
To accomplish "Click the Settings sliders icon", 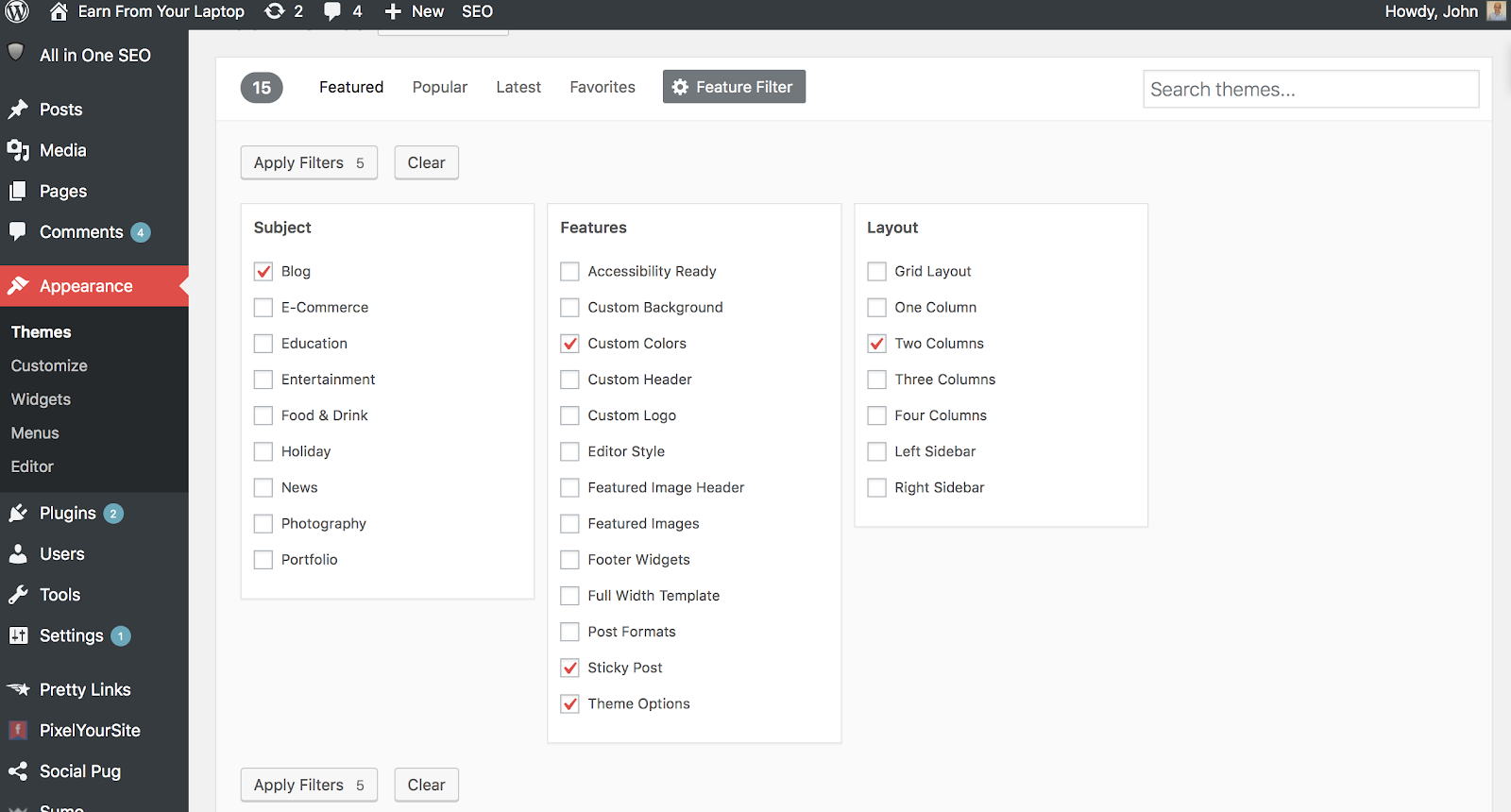I will coord(18,635).
